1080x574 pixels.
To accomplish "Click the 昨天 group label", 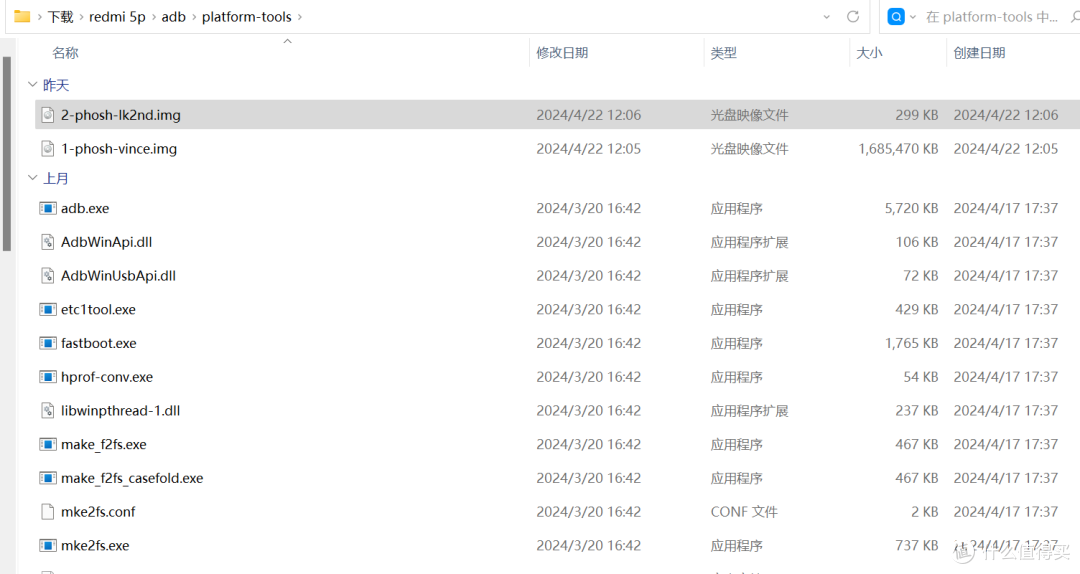I will click(56, 85).
